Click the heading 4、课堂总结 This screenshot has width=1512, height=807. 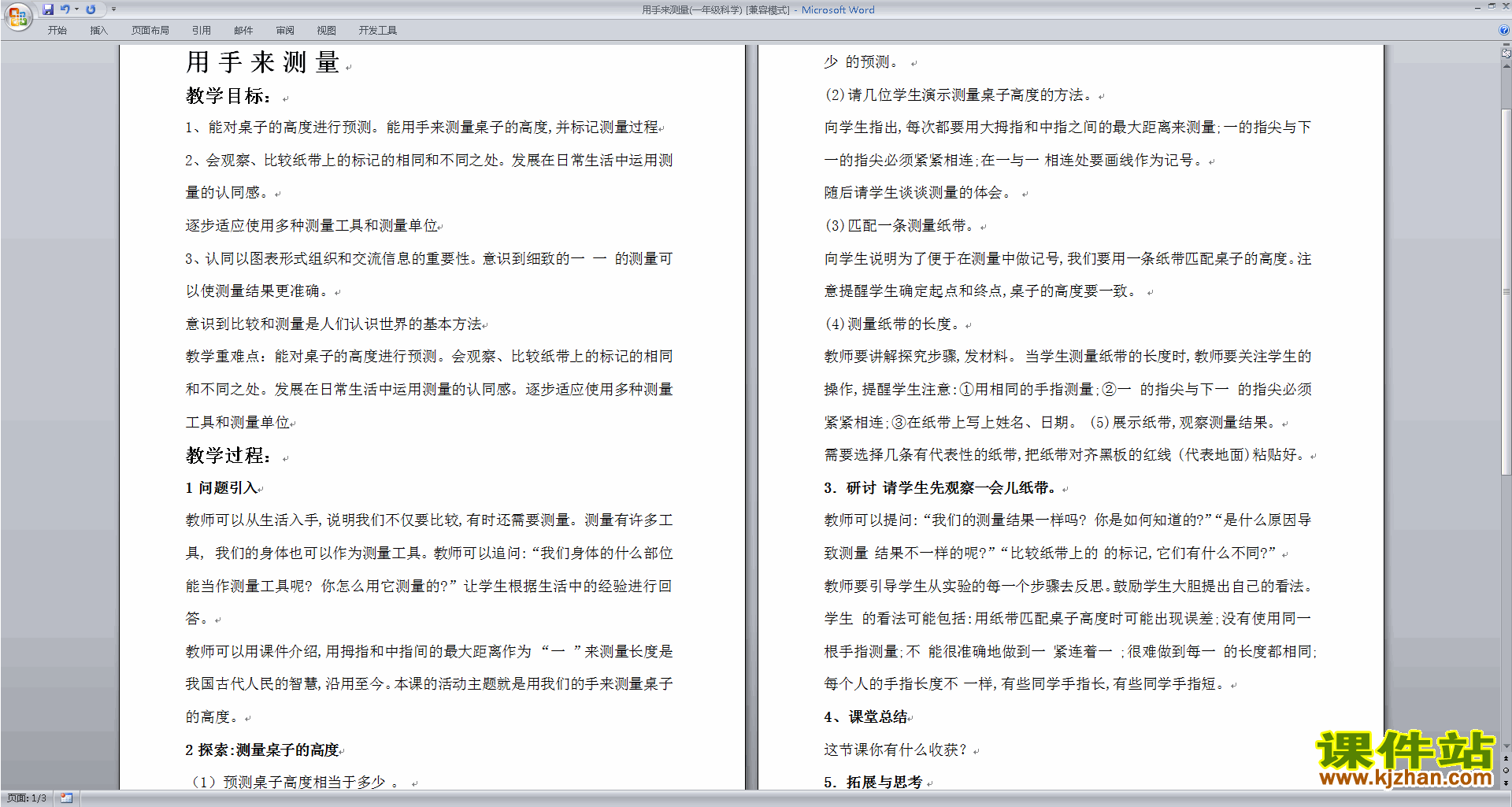click(x=865, y=717)
